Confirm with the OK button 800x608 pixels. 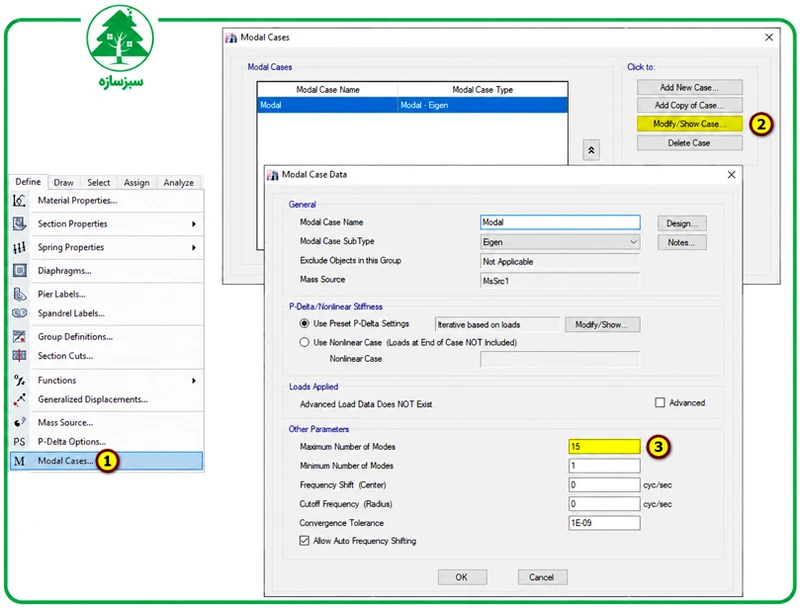pyautogui.click(x=462, y=577)
